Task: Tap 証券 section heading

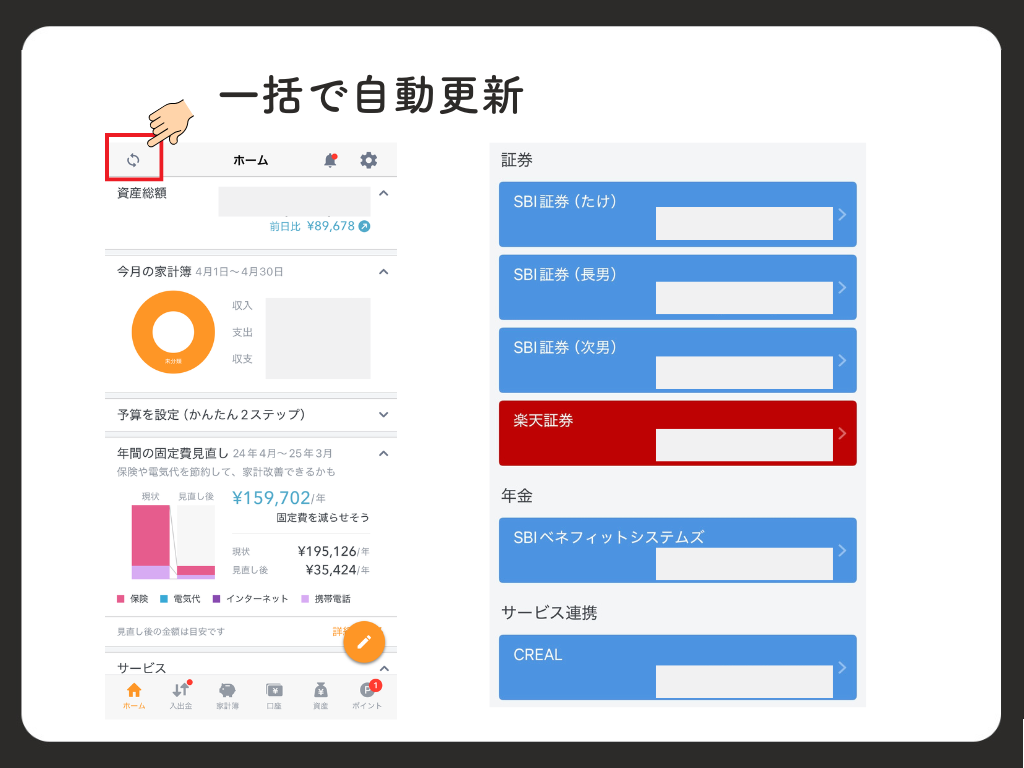Action: (517, 160)
